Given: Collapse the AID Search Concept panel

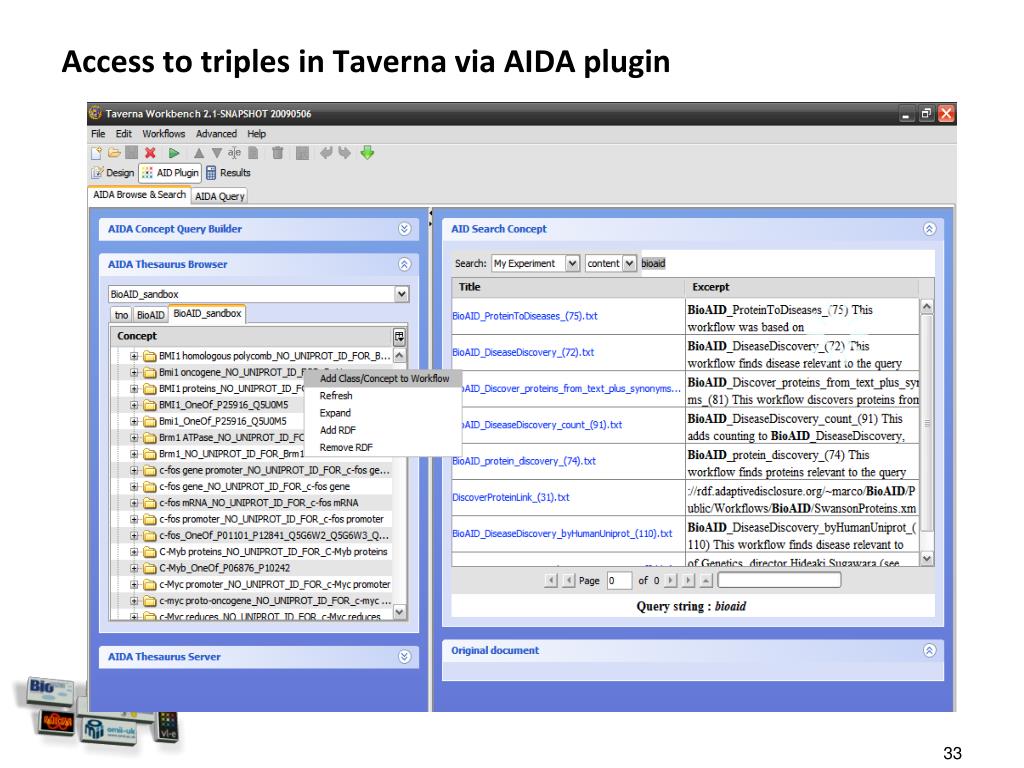Looking at the screenshot, I should pyautogui.click(x=929, y=229).
